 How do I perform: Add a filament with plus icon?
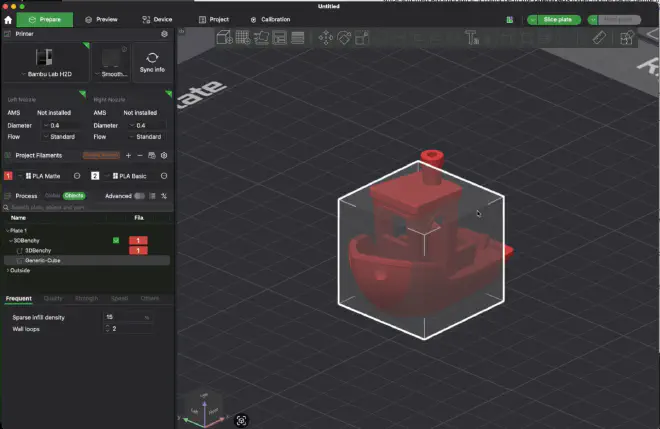pyautogui.click(x=128, y=155)
